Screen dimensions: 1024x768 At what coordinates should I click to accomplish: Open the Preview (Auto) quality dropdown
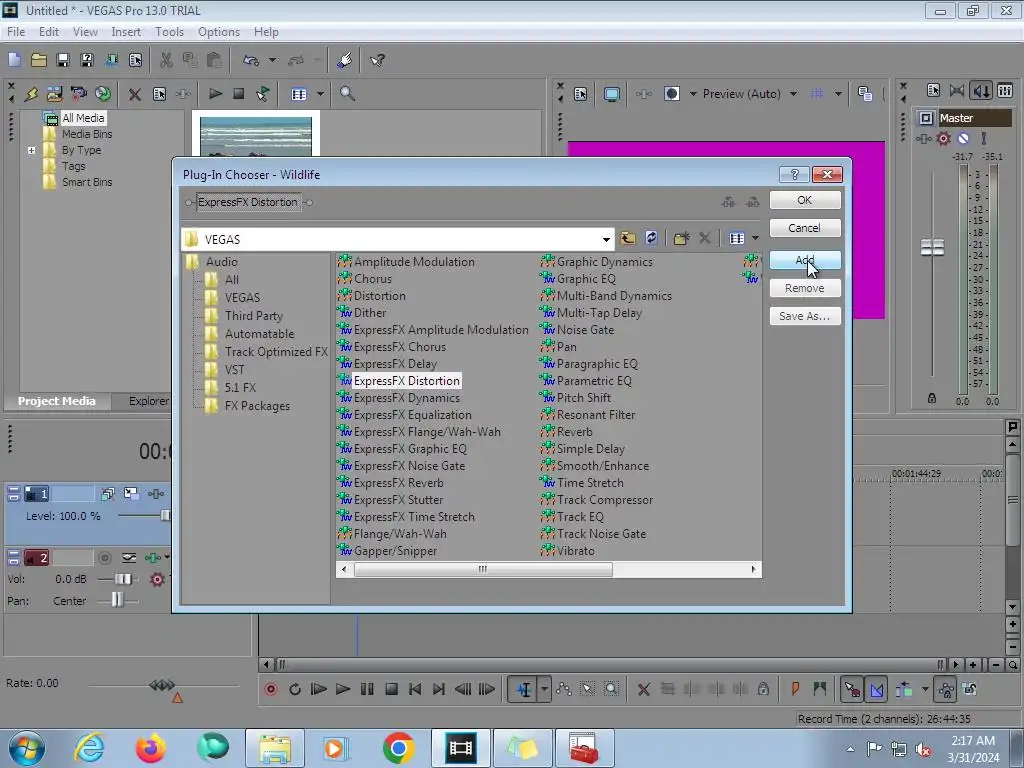point(793,94)
